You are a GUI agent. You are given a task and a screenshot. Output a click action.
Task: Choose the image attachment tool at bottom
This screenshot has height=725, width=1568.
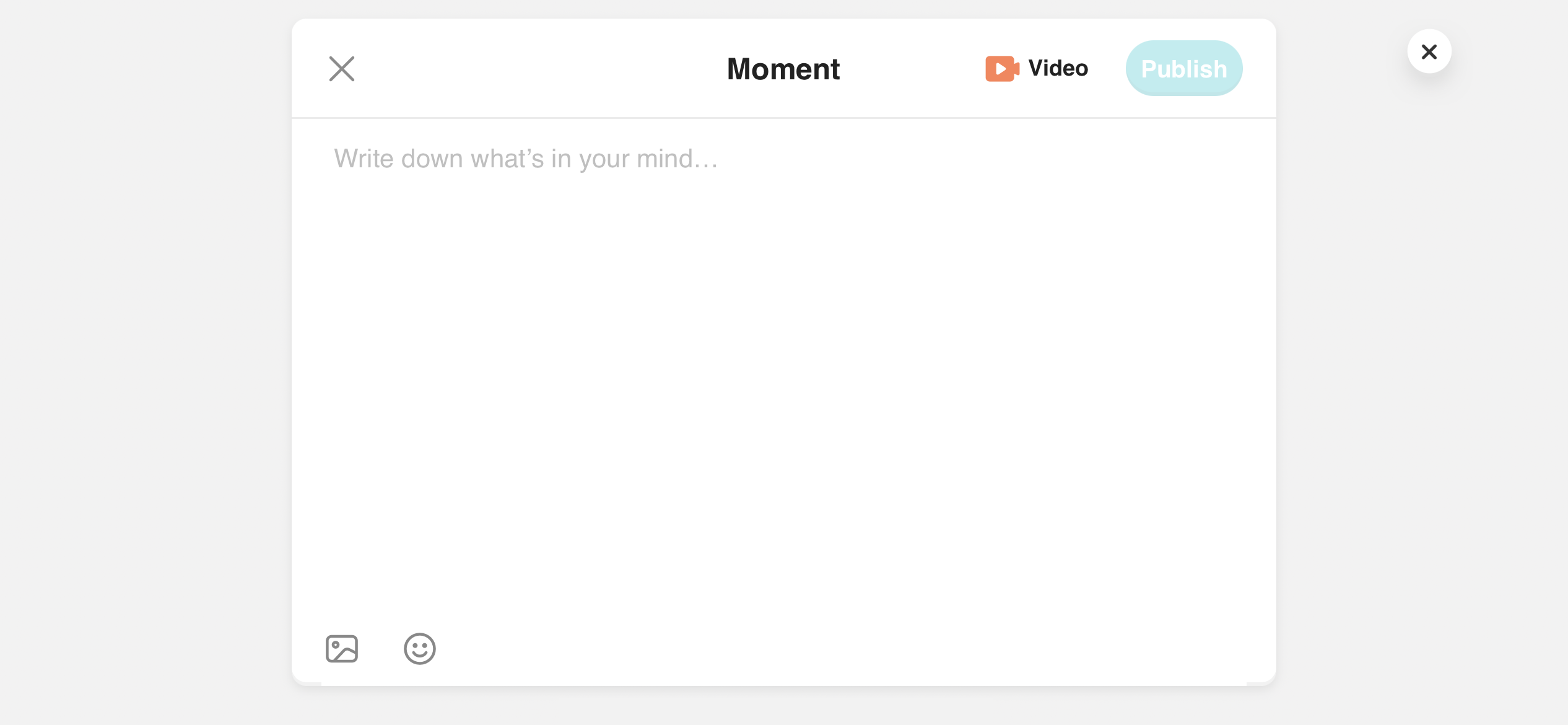(342, 649)
